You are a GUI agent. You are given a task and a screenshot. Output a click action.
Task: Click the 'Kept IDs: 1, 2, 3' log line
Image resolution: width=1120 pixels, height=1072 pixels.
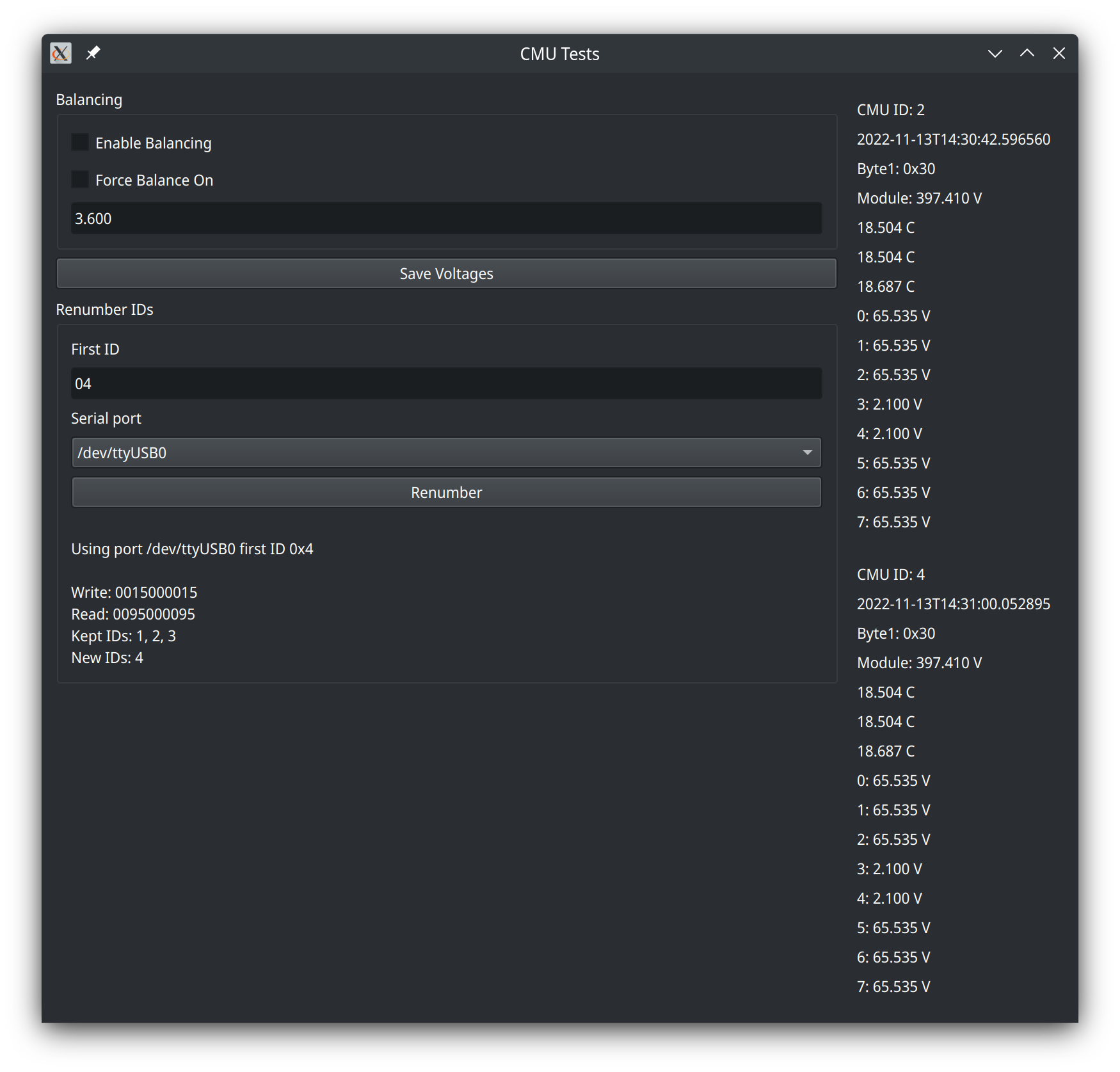point(124,636)
